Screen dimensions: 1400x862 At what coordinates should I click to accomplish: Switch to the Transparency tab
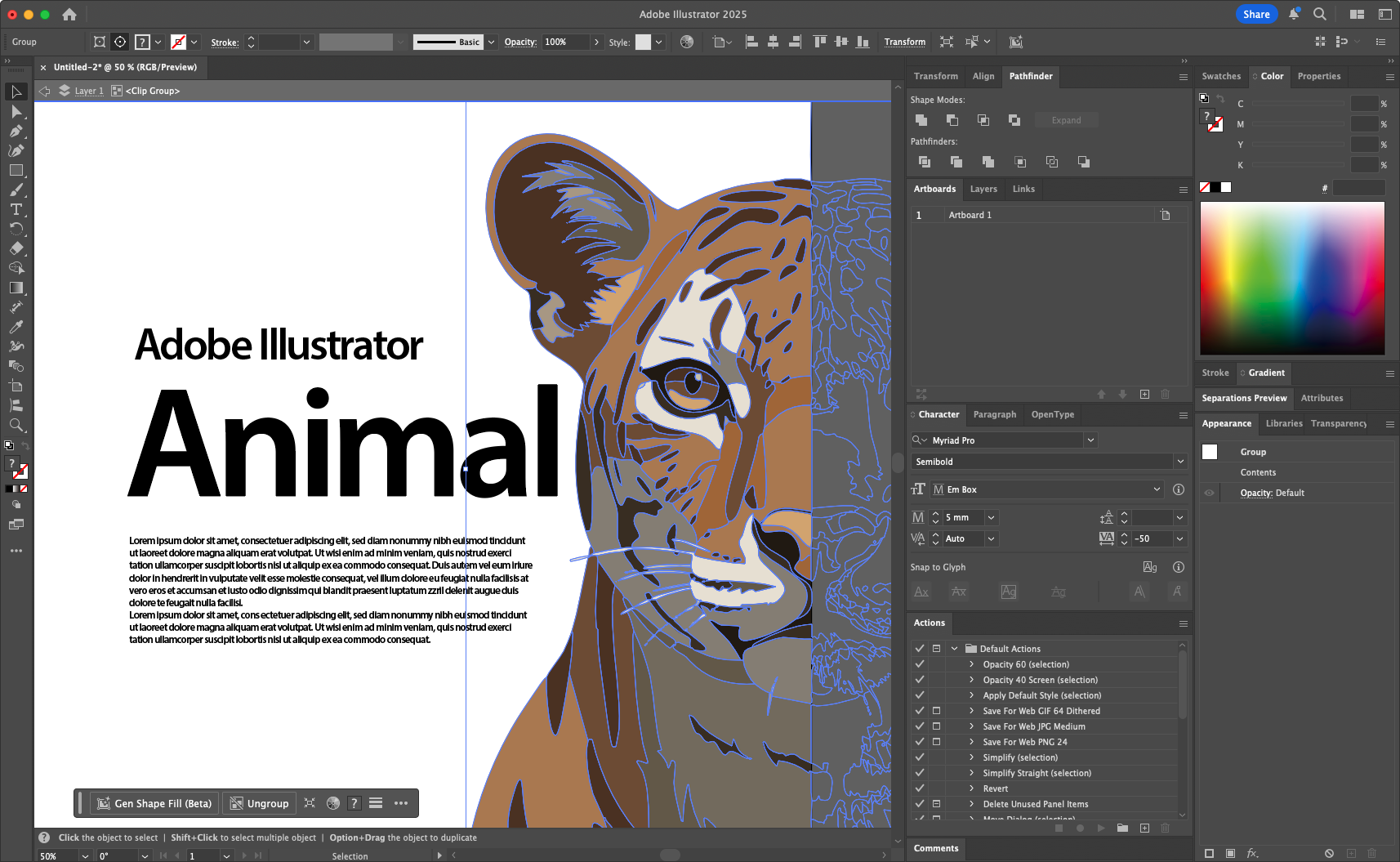(1339, 423)
